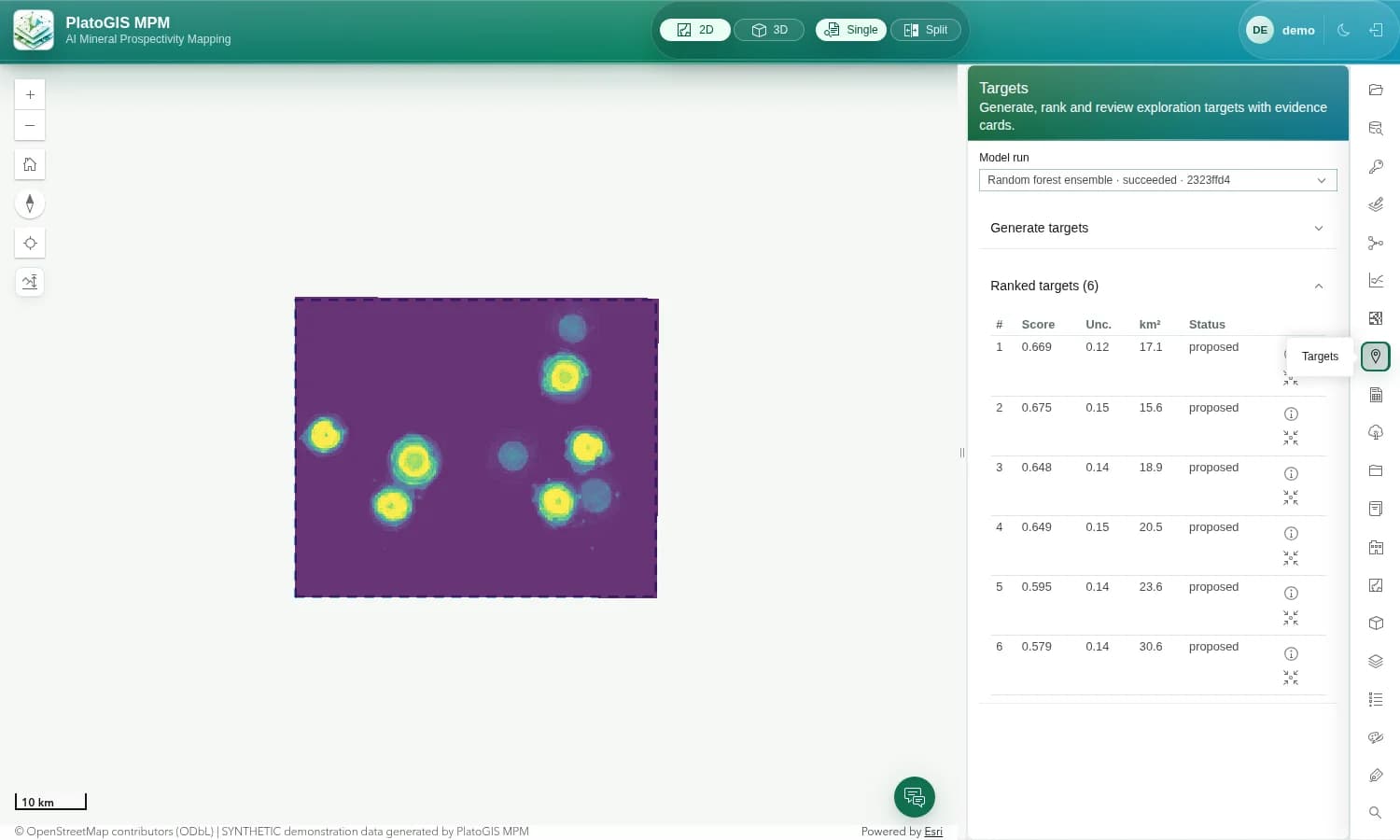Open the stacked layers sidebar icon
Screen dimensions: 1400x840
click(x=1376, y=661)
